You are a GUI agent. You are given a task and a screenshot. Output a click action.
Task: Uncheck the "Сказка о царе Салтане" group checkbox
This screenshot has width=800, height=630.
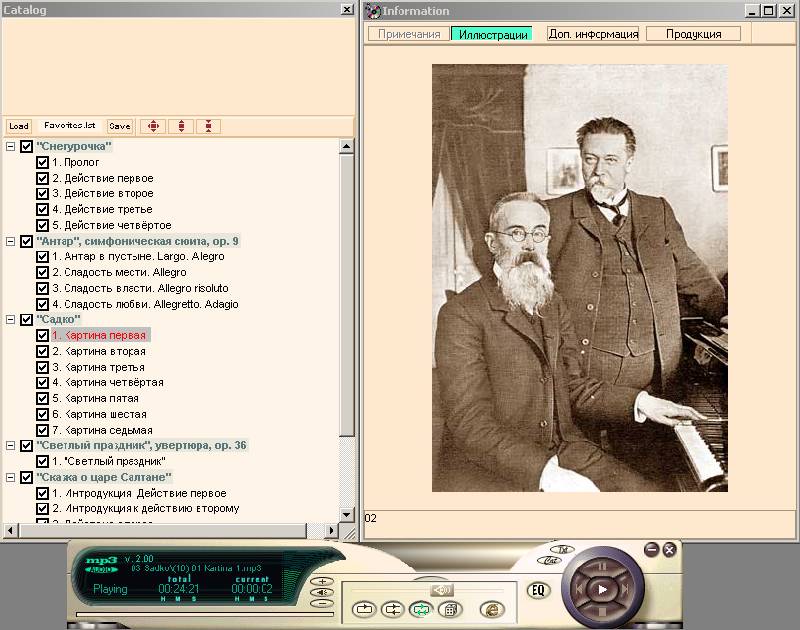[27, 477]
